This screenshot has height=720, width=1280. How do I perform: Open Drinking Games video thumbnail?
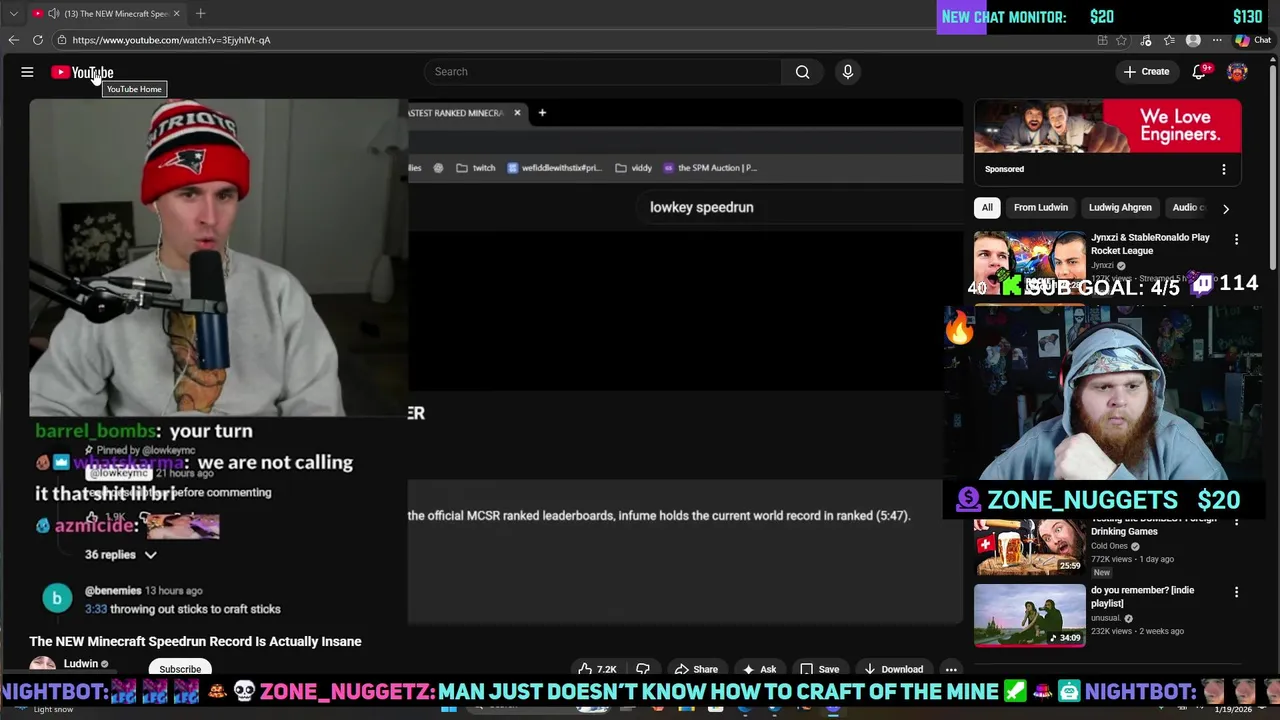click(x=1029, y=547)
